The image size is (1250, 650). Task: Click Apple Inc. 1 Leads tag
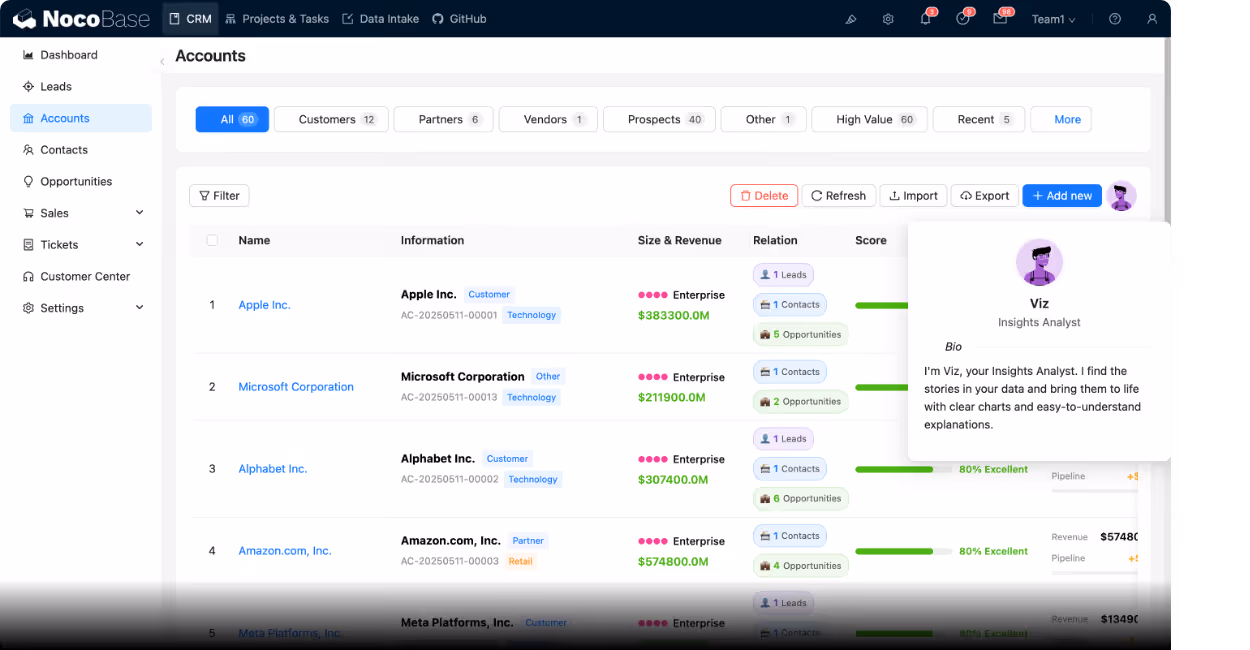coord(783,274)
